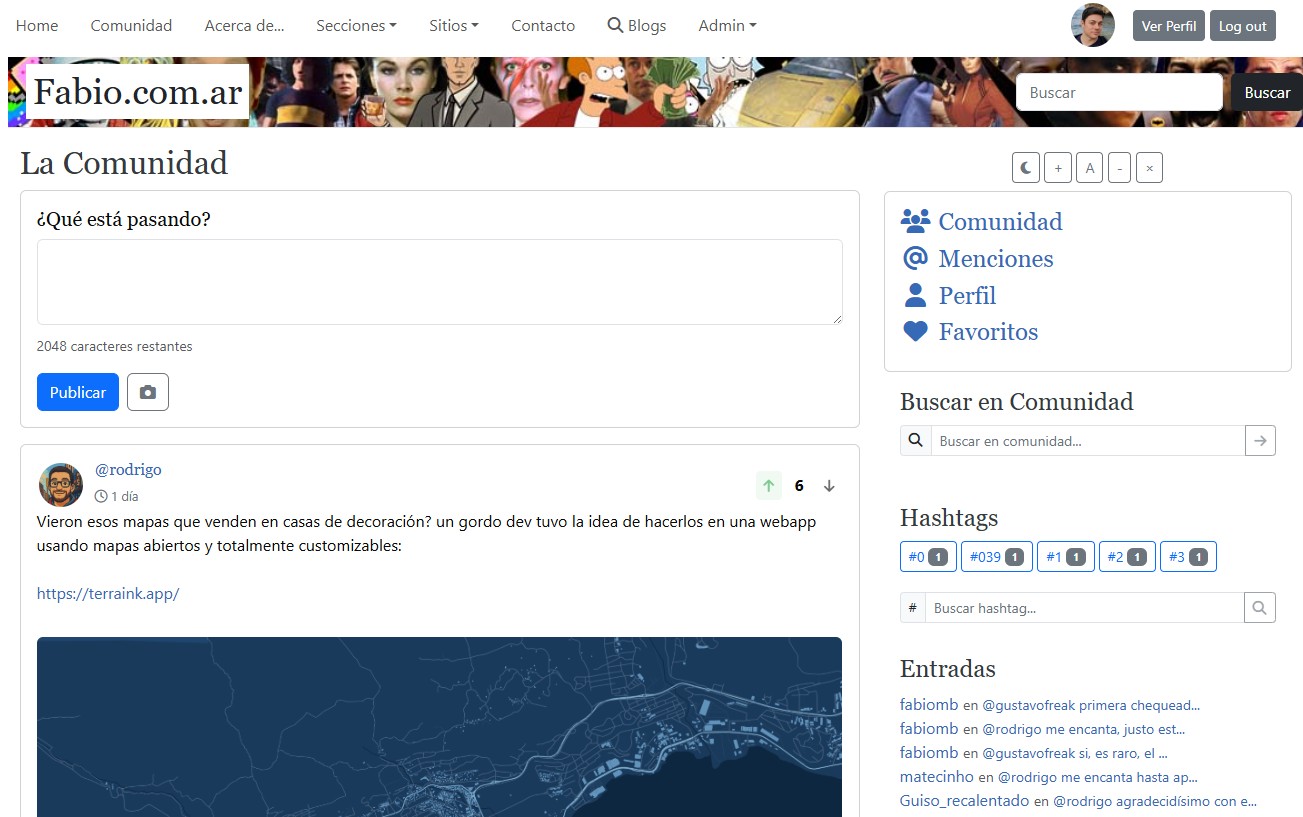Open the Contacto page from the navbar

pyautogui.click(x=543, y=26)
